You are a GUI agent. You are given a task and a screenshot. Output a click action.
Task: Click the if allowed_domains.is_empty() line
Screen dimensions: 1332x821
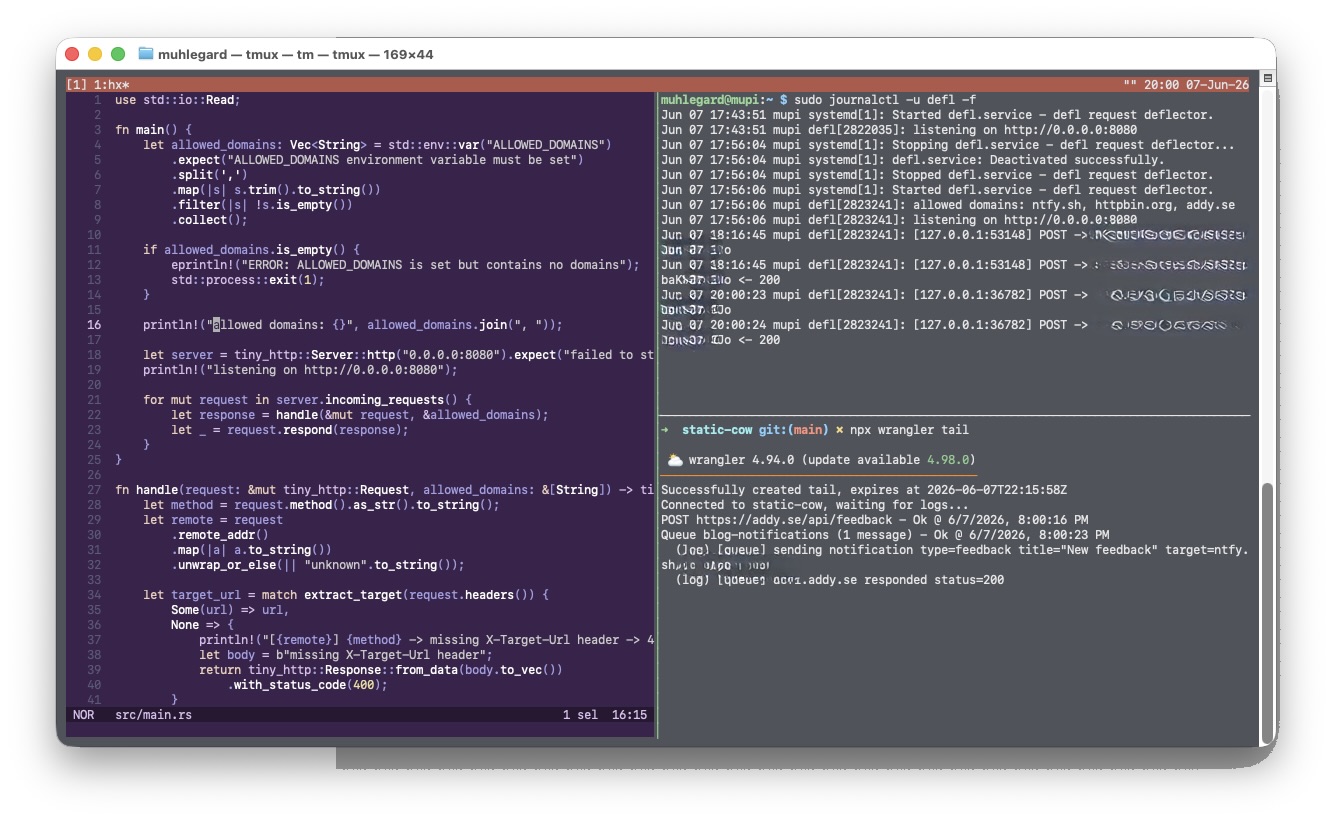251,250
